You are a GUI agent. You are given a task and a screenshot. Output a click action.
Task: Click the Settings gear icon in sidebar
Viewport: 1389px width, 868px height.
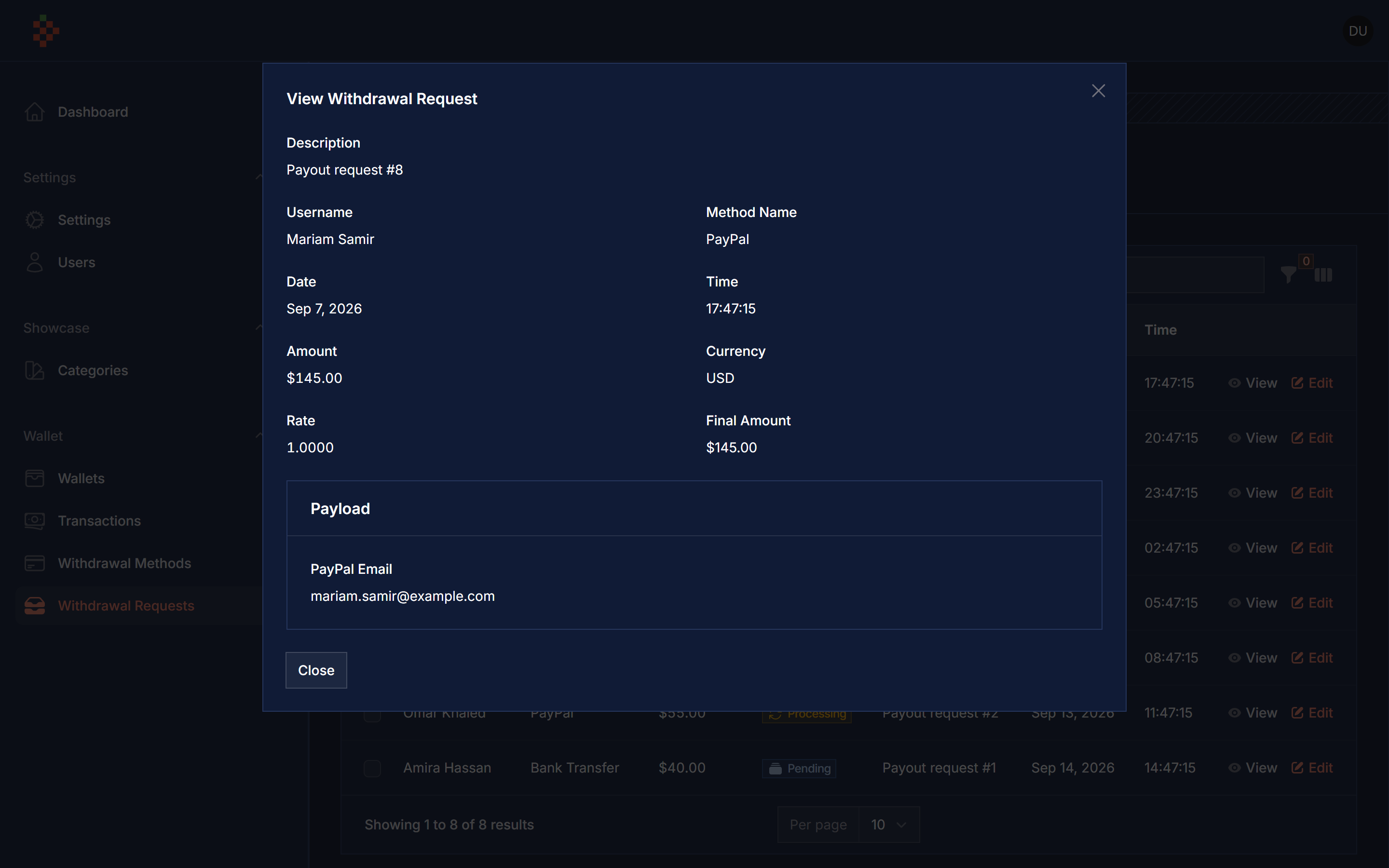tap(34, 220)
